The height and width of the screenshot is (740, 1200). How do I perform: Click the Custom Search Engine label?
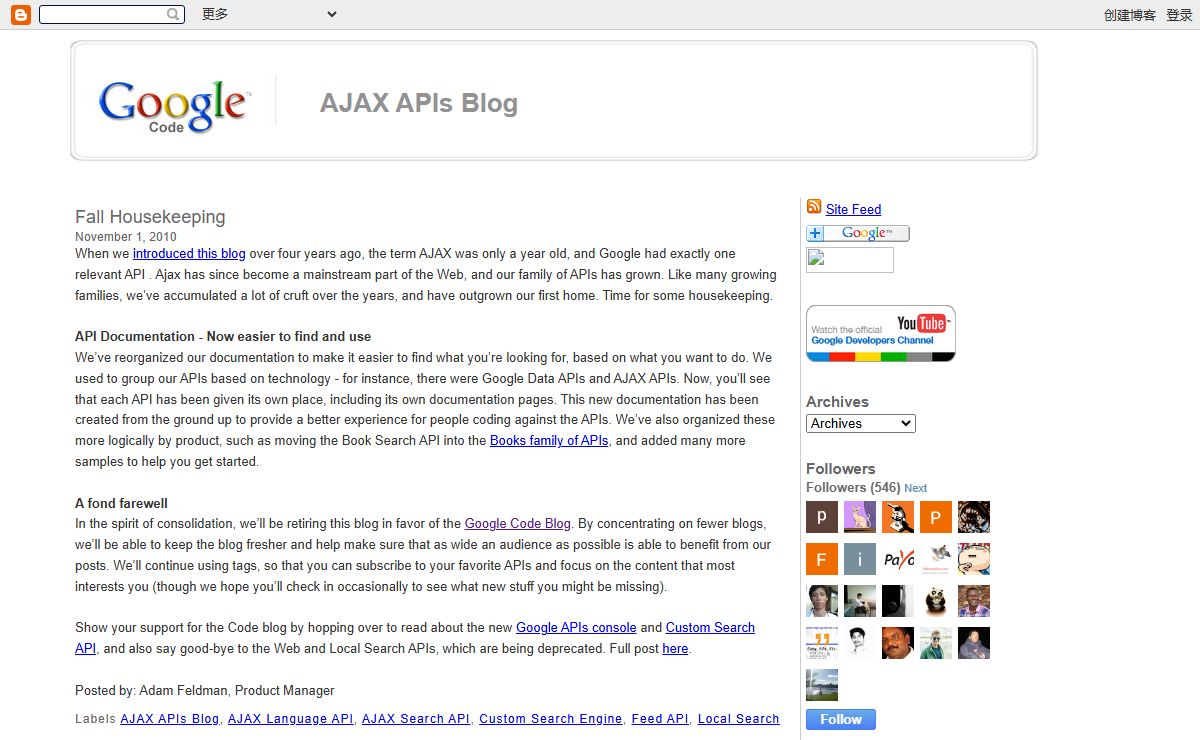point(551,718)
